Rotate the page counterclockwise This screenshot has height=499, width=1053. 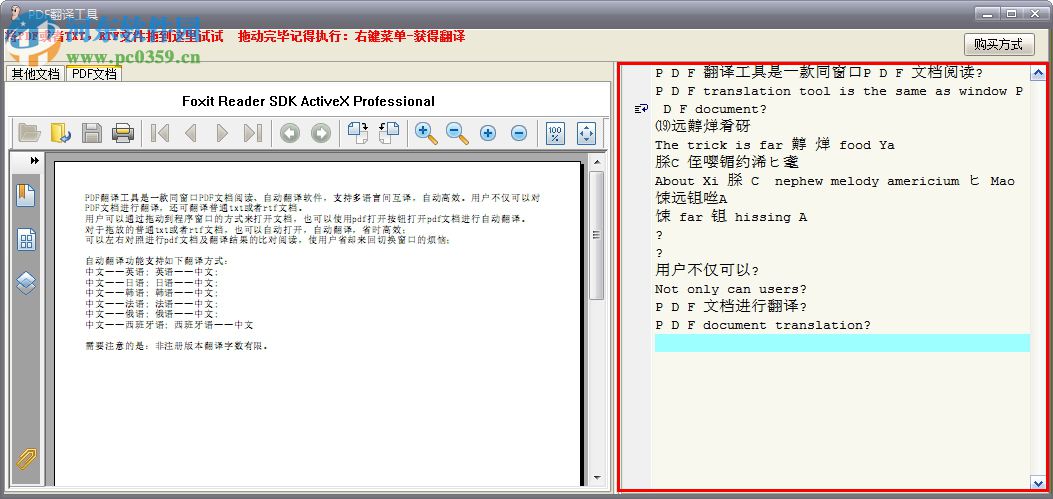[x=389, y=133]
